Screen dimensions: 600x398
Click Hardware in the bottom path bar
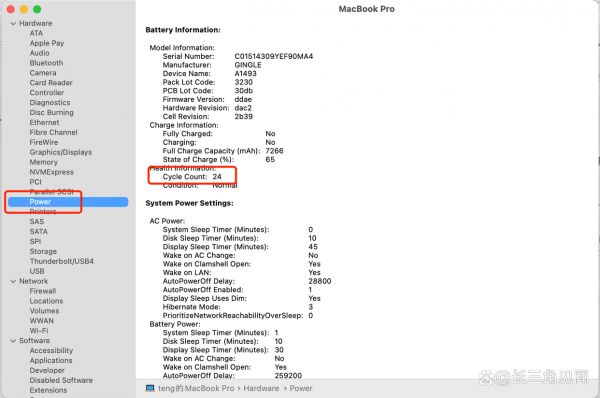coord(261,388)
